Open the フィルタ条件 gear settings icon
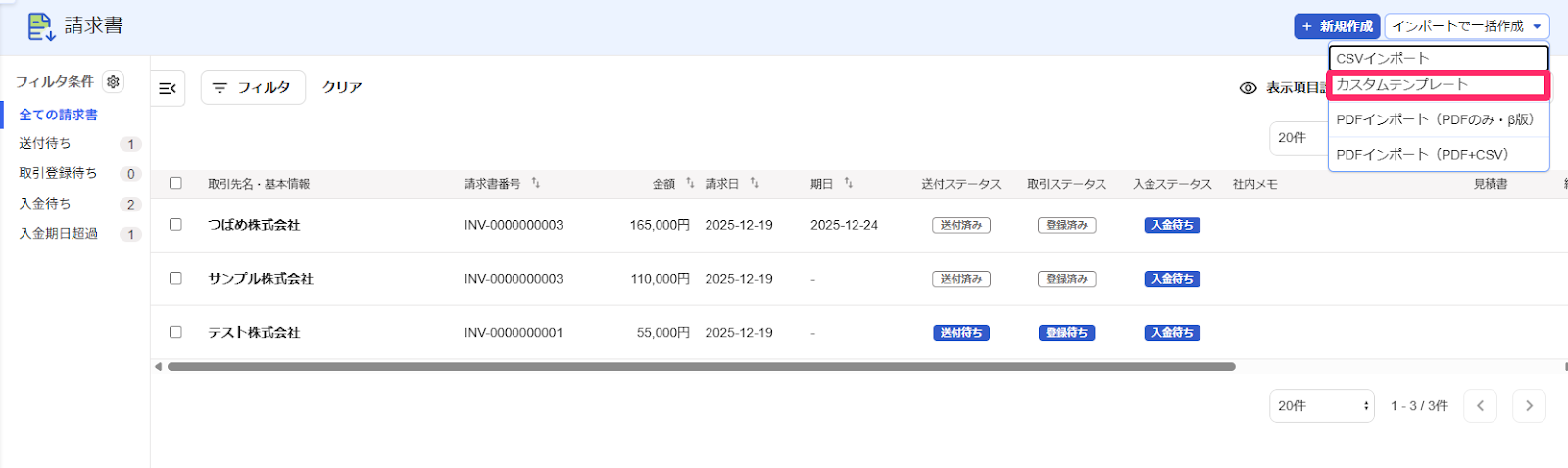 tap(114, 82)
